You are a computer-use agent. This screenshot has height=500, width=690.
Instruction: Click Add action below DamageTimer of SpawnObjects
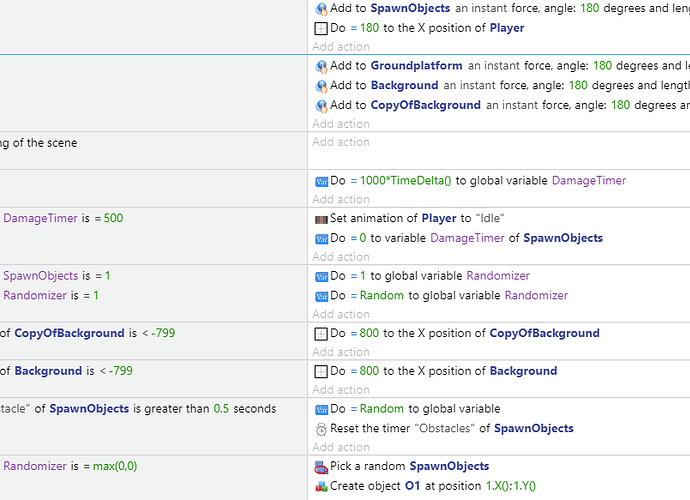(341, 257)
